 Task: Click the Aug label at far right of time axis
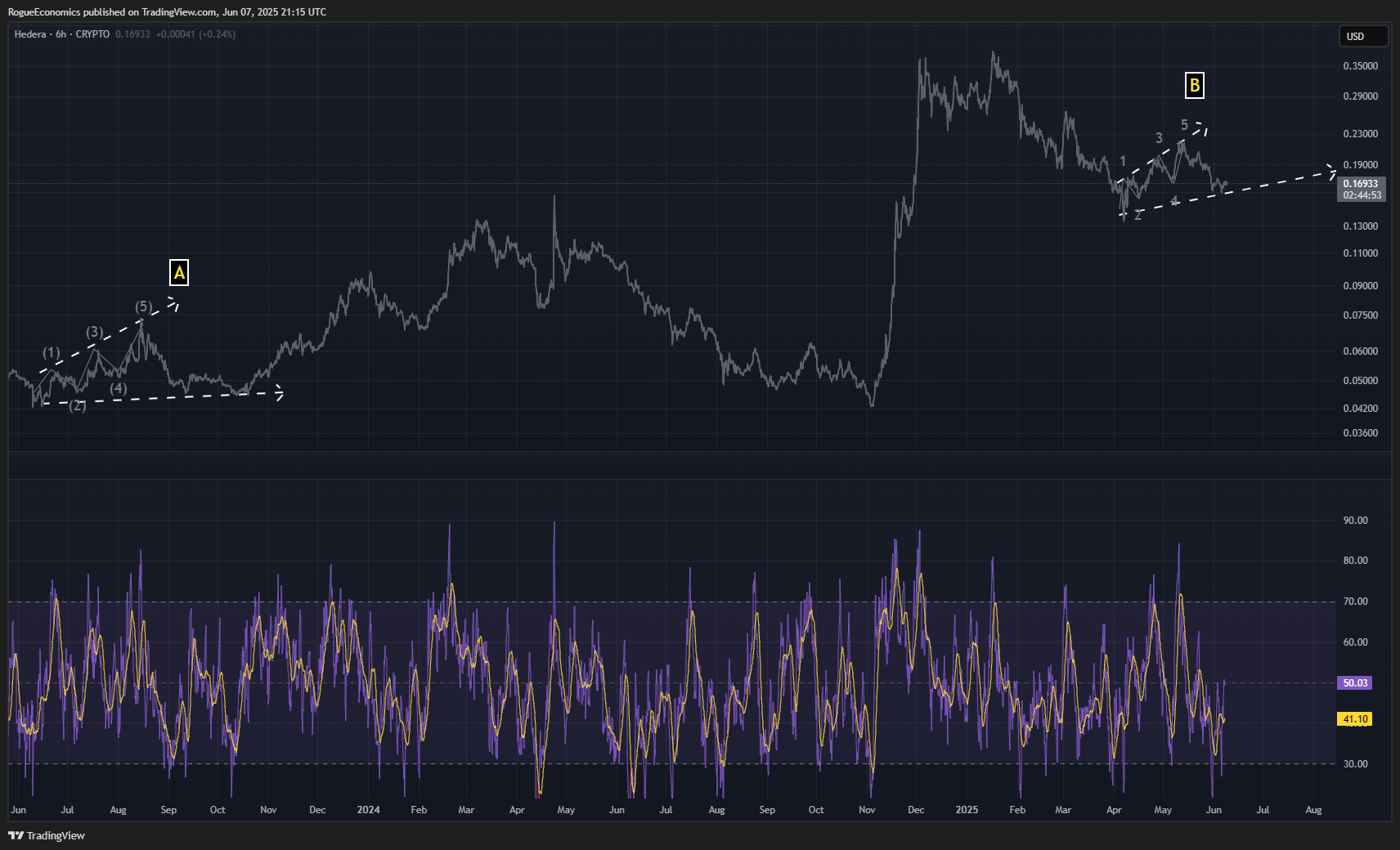pos(1313,810)
